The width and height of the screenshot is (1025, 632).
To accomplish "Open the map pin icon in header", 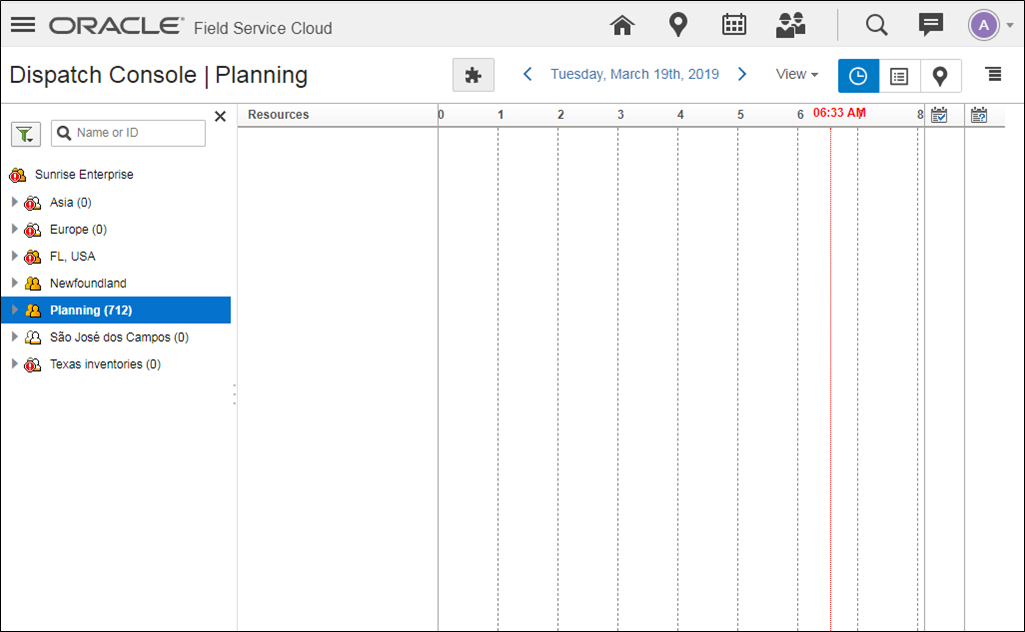I will click(678, 25).
